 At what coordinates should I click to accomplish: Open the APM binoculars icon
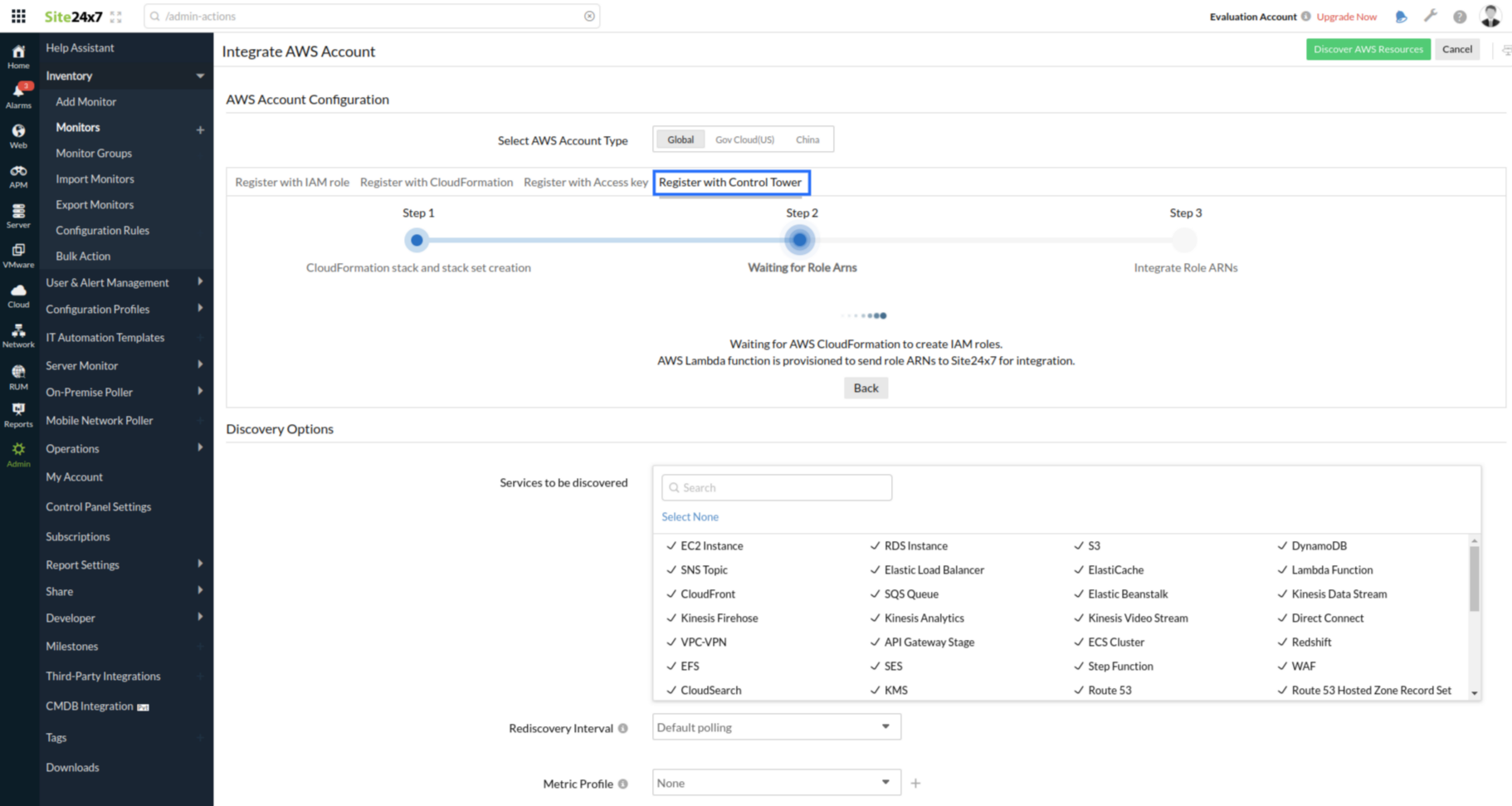point(18,175)
